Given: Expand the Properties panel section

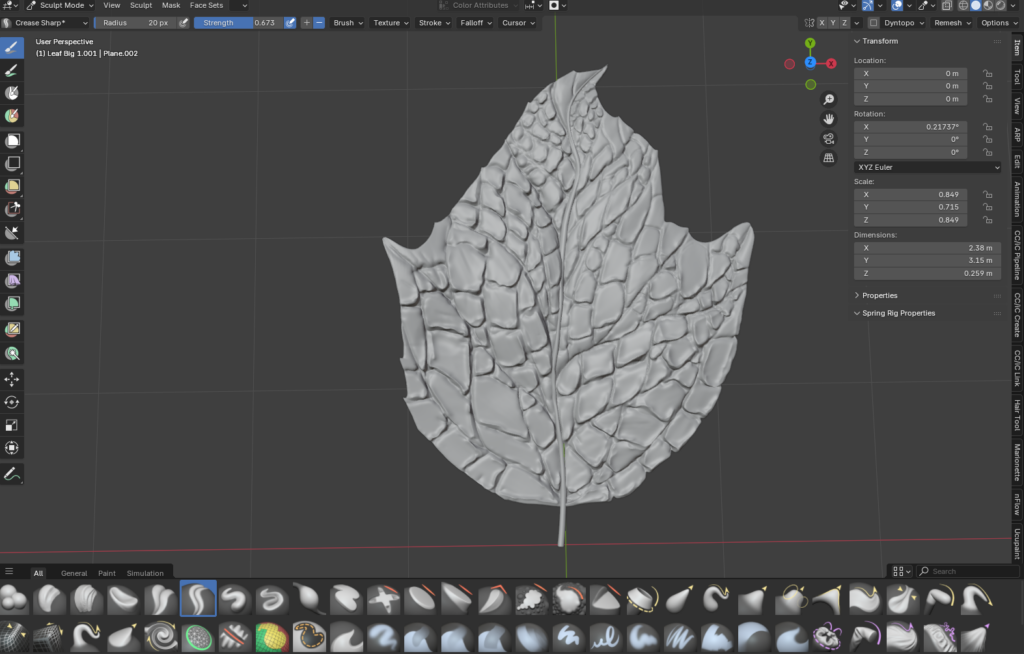Looking at the screenshot, I should (880, 295).
